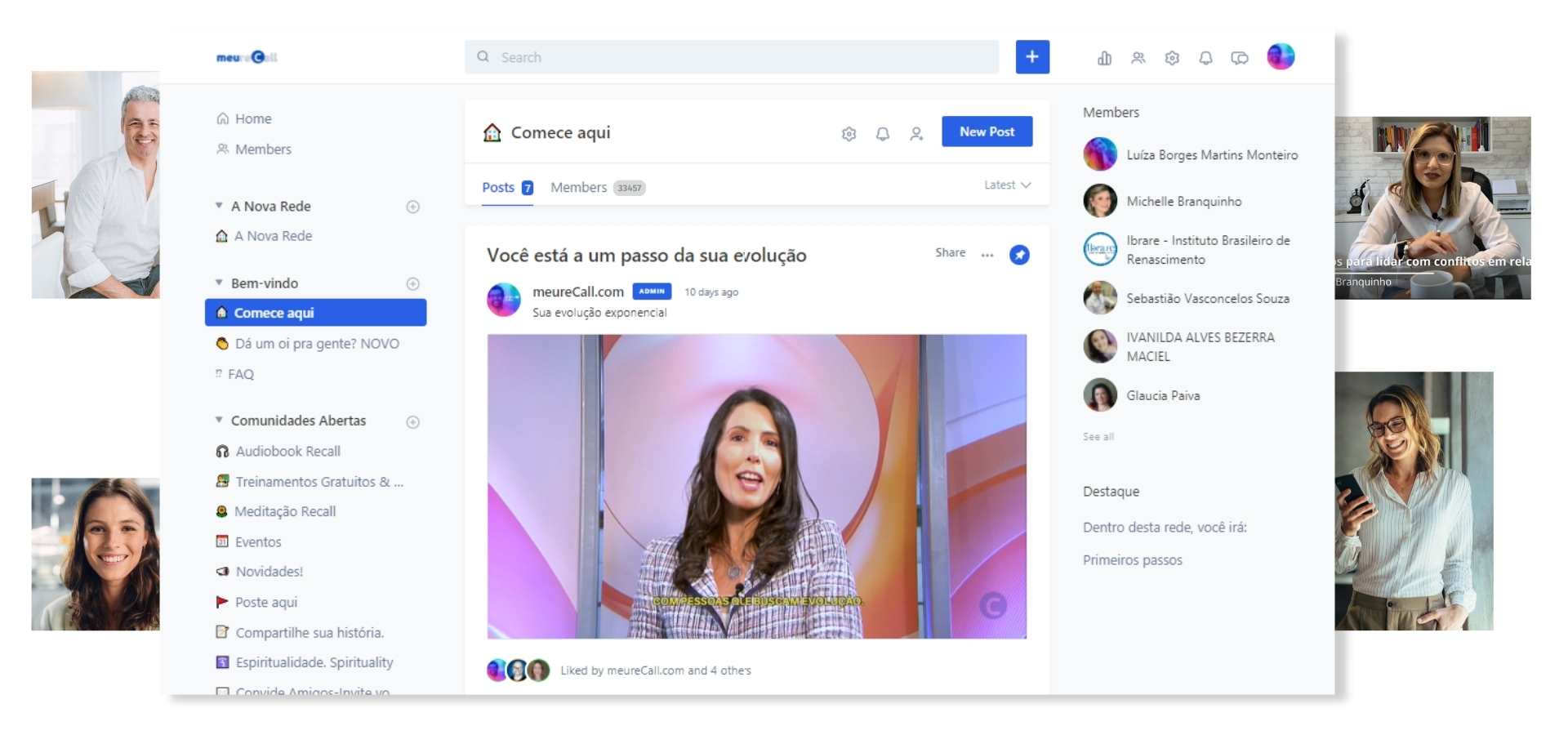This screenshot has width=1568, height=735.
Task: Open Espiritualidade. Spirituality space
Action: click(304, 662)
